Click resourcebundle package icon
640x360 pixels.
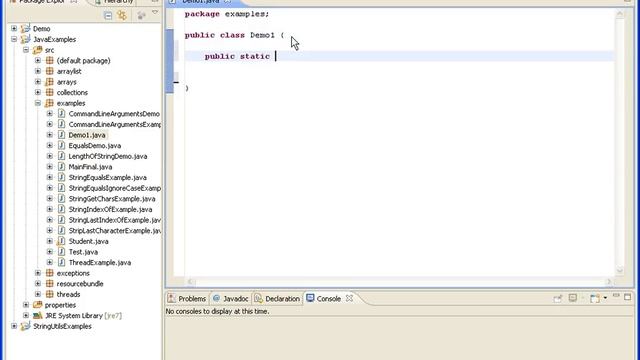(50, 284)
